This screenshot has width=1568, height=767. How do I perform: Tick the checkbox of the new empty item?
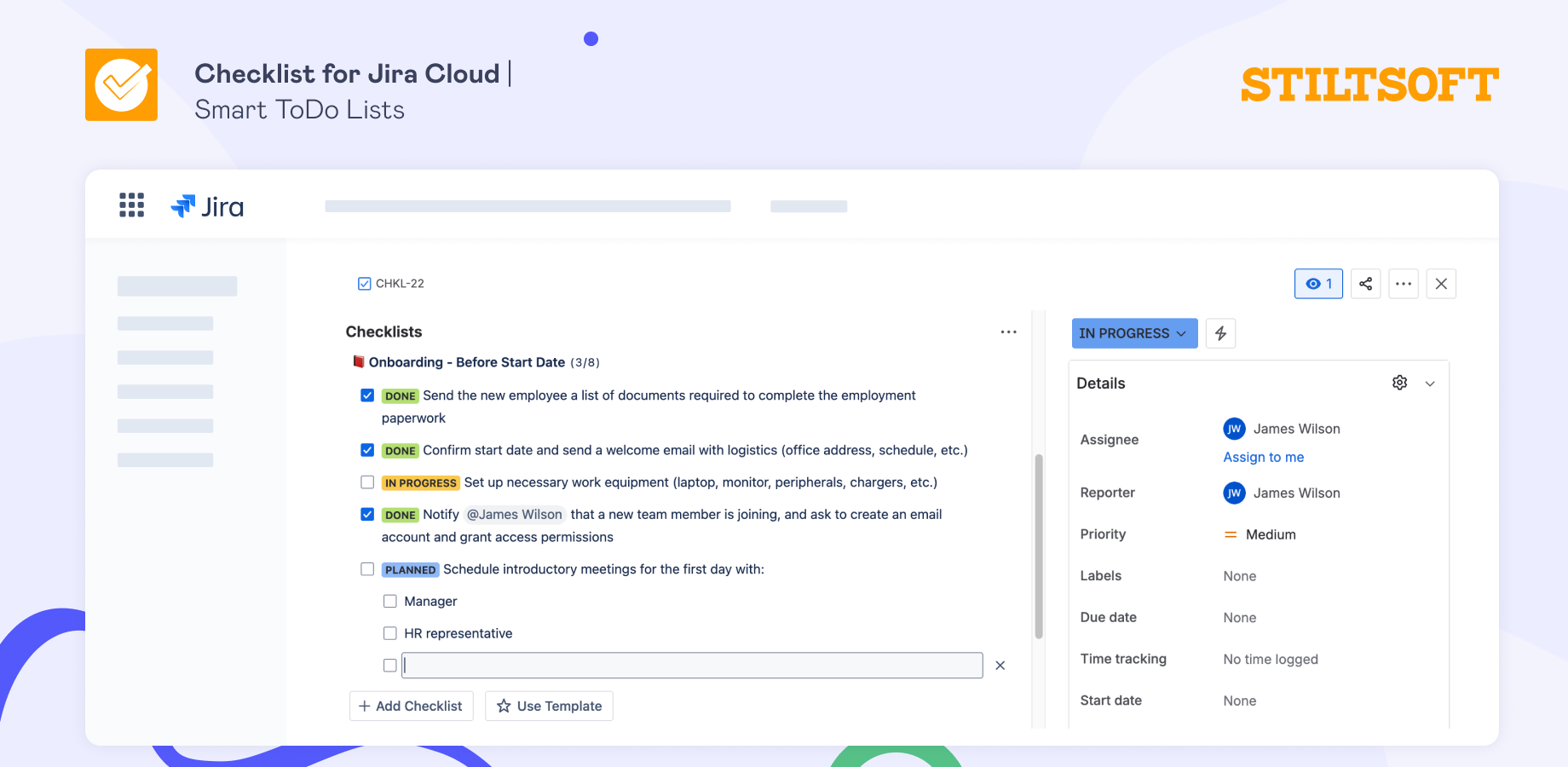pyautogui.click(x=390, y=666)
